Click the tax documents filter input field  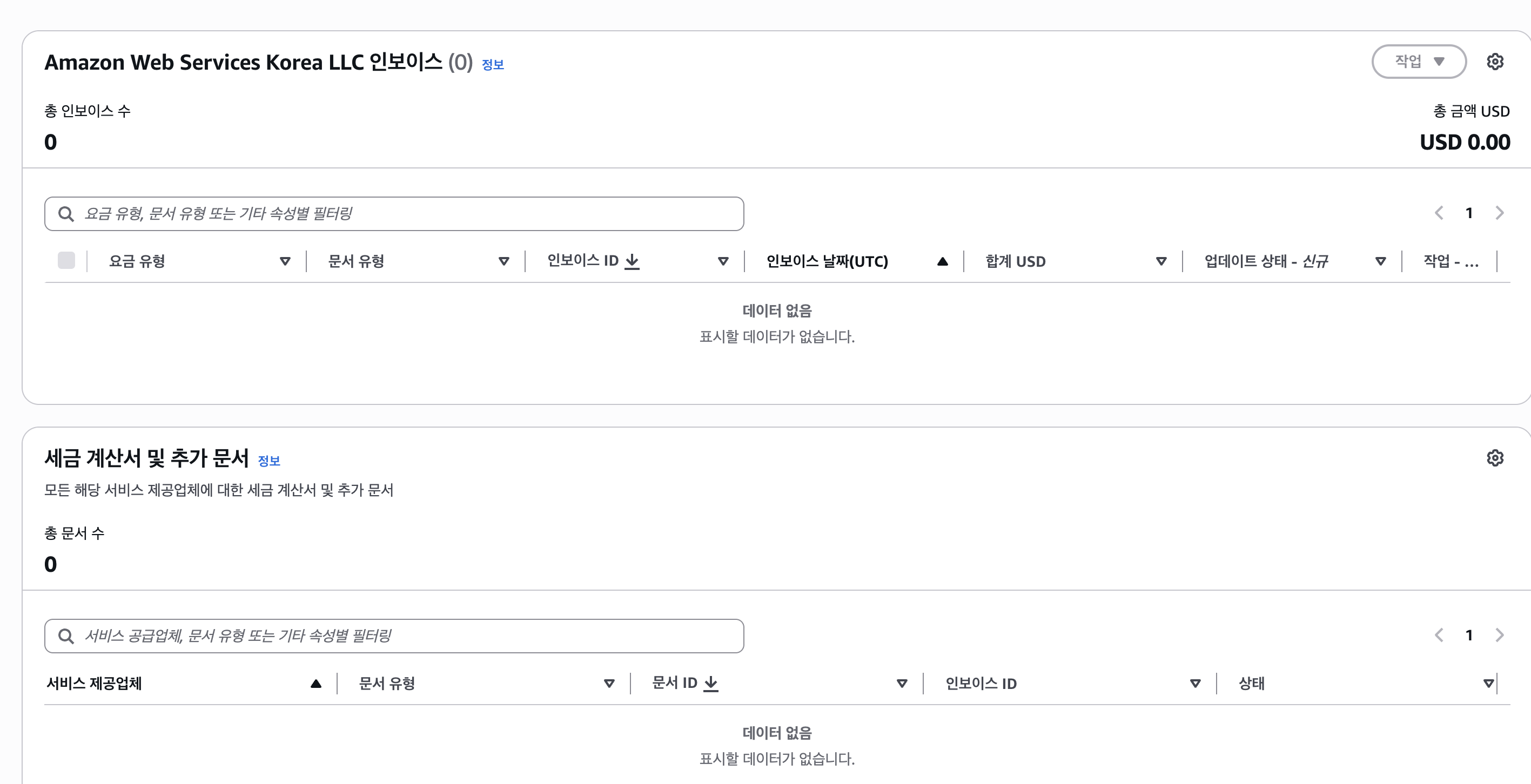click(394, 636)
